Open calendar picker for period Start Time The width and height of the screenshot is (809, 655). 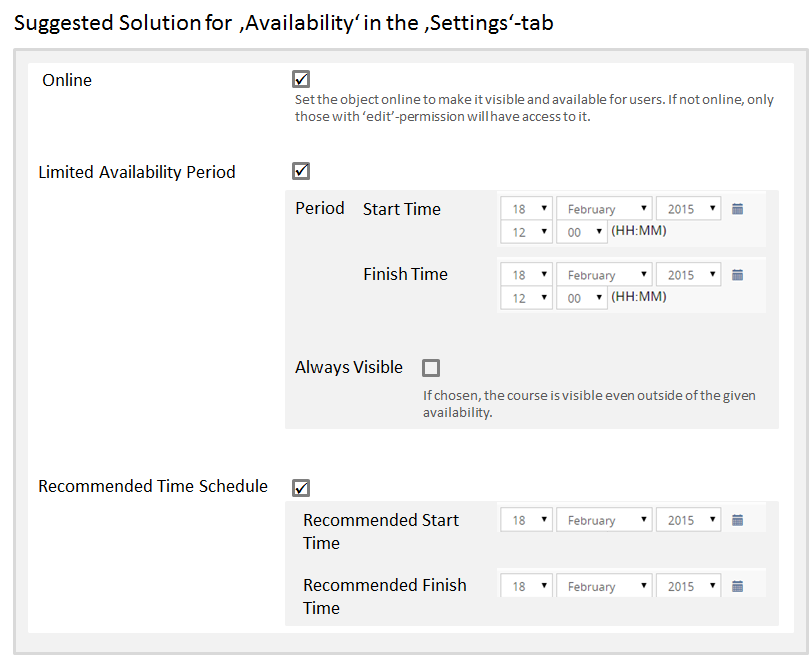coord(738,209)
